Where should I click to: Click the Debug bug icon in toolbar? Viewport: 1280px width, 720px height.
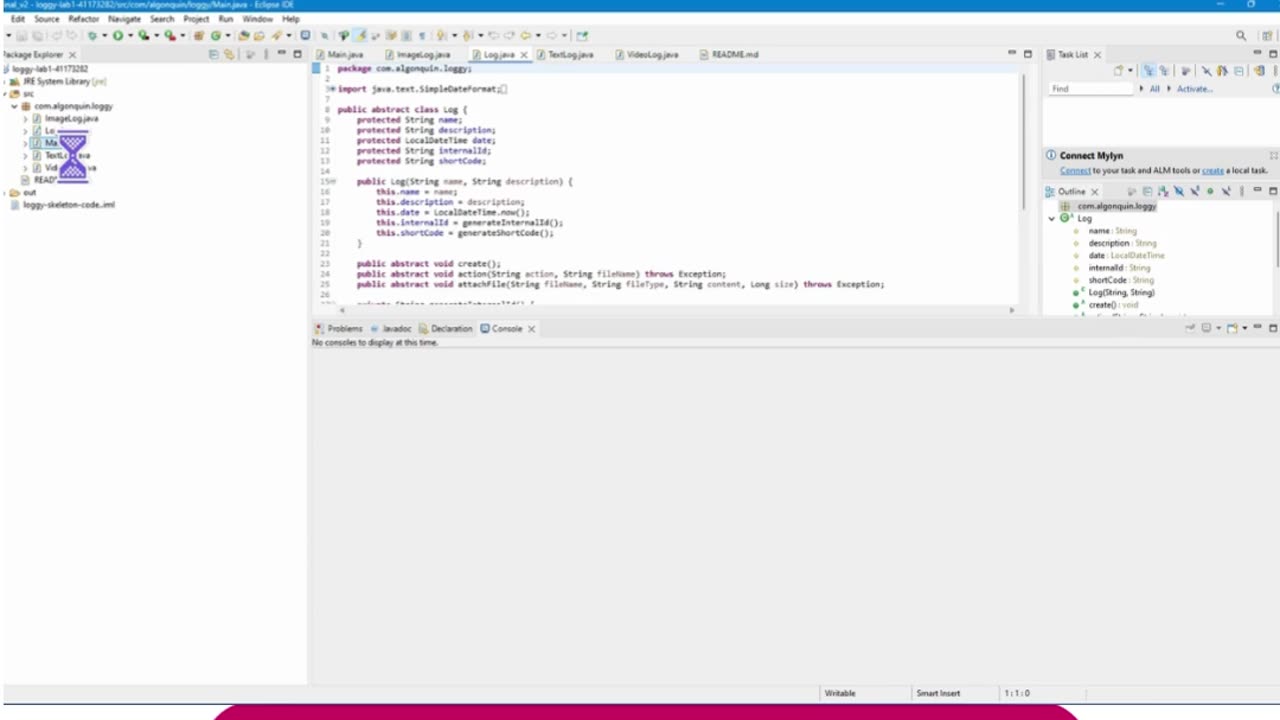click(x=92, y=35)
